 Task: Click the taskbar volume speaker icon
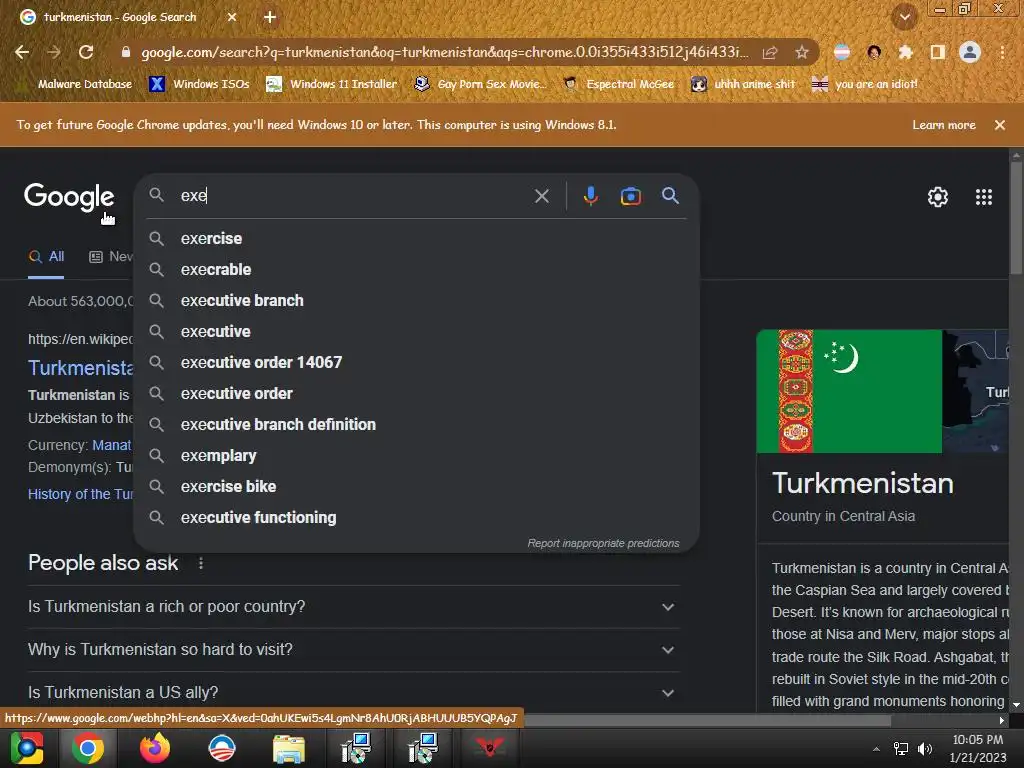click(x=925, y=748)
